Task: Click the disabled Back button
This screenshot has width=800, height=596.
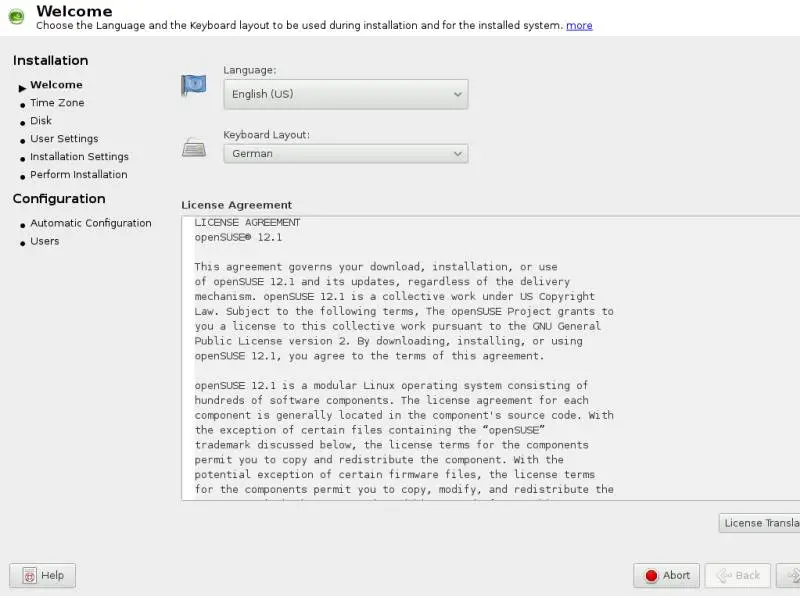Action: pyautogui.click(x=738, y=576)
